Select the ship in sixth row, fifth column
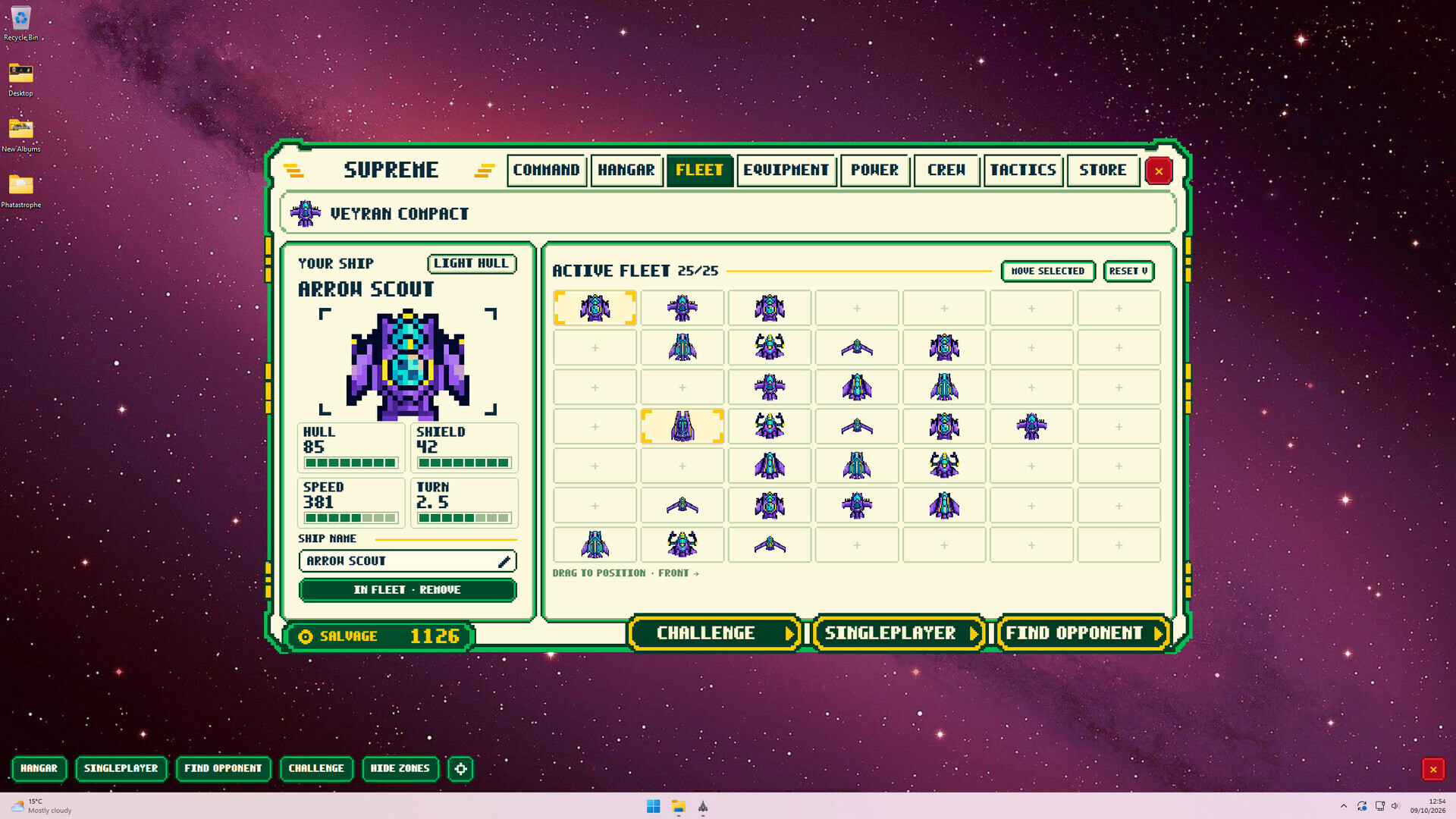1456x819 pixels. coord(944,505)
